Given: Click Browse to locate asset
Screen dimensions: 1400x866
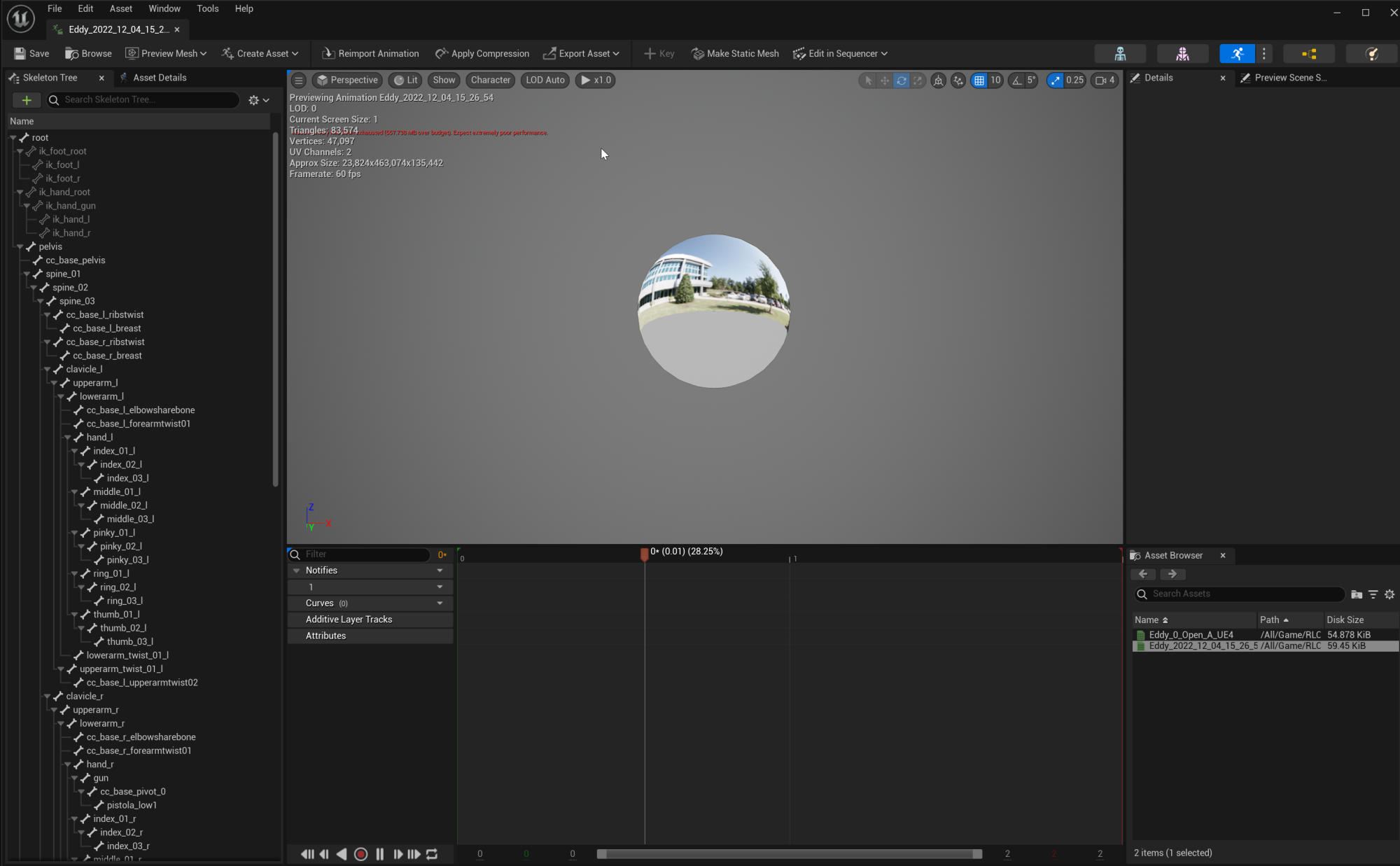Looking at the screenshot, I should coord(88,53).
